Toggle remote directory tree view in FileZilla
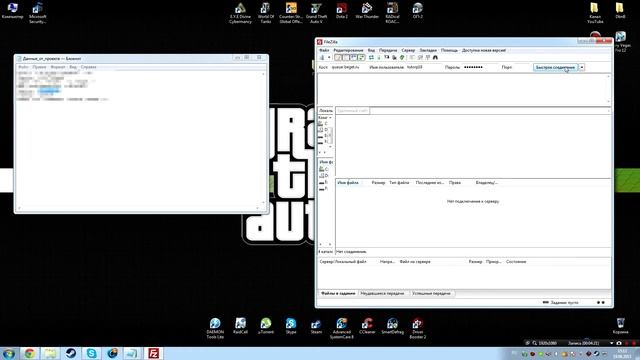Image resolution: width=640 pixels, height=360 pixels. 353,58
